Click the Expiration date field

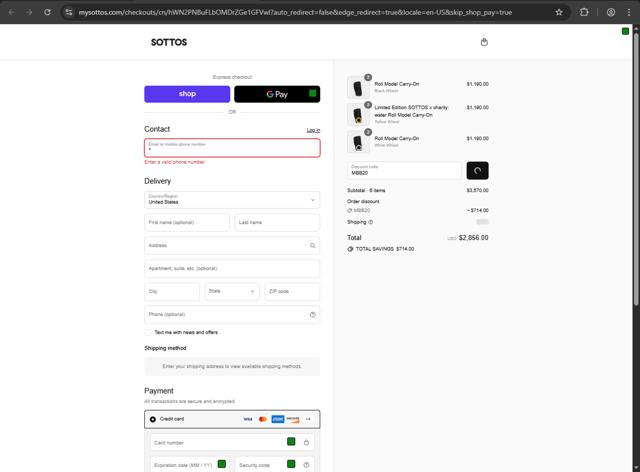(x=190, y=465)
